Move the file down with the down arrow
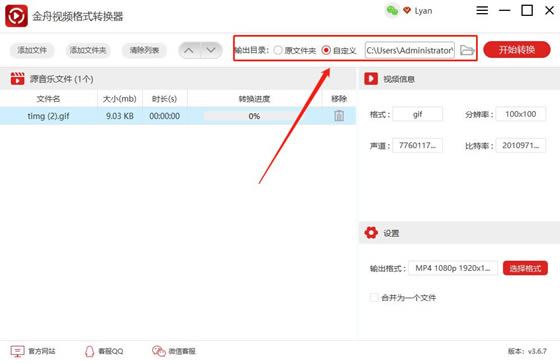Screen dimensions: 560x363 (211, 50)
